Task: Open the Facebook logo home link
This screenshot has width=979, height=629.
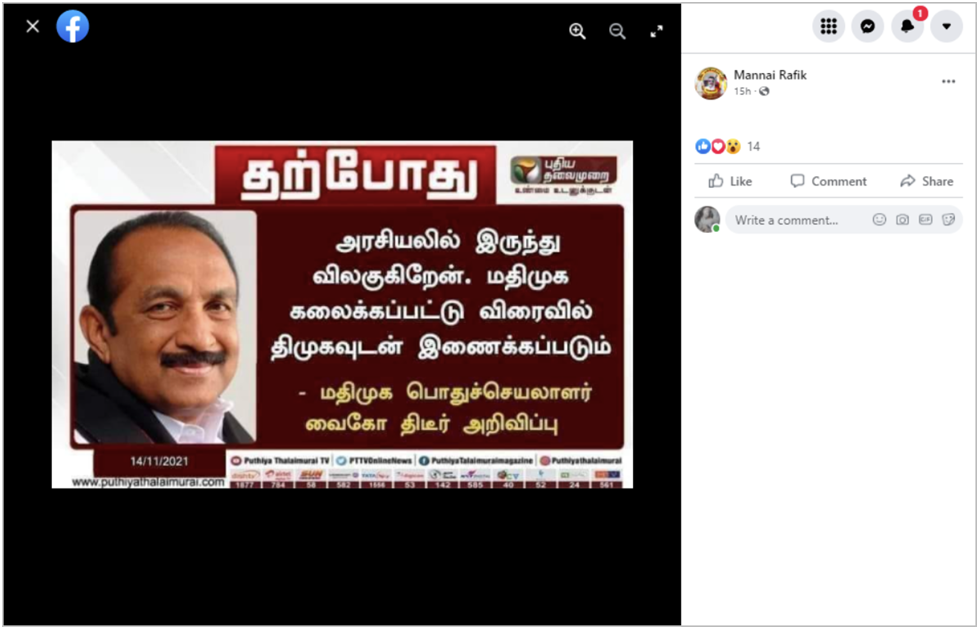Action: [72, 26]
